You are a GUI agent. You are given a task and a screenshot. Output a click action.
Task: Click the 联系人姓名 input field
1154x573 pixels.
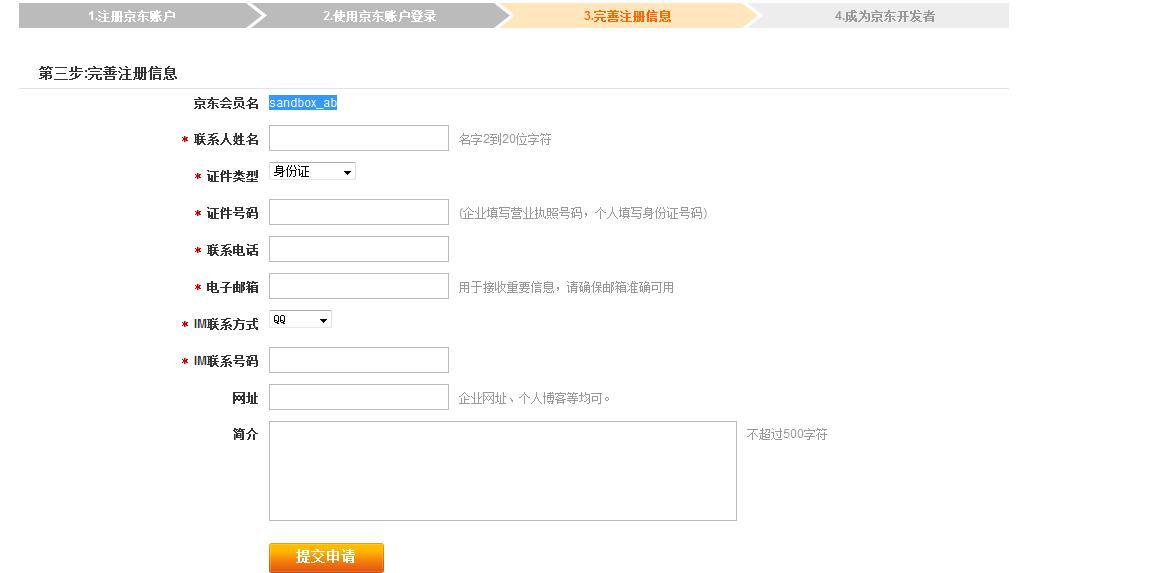coord(358,138)
